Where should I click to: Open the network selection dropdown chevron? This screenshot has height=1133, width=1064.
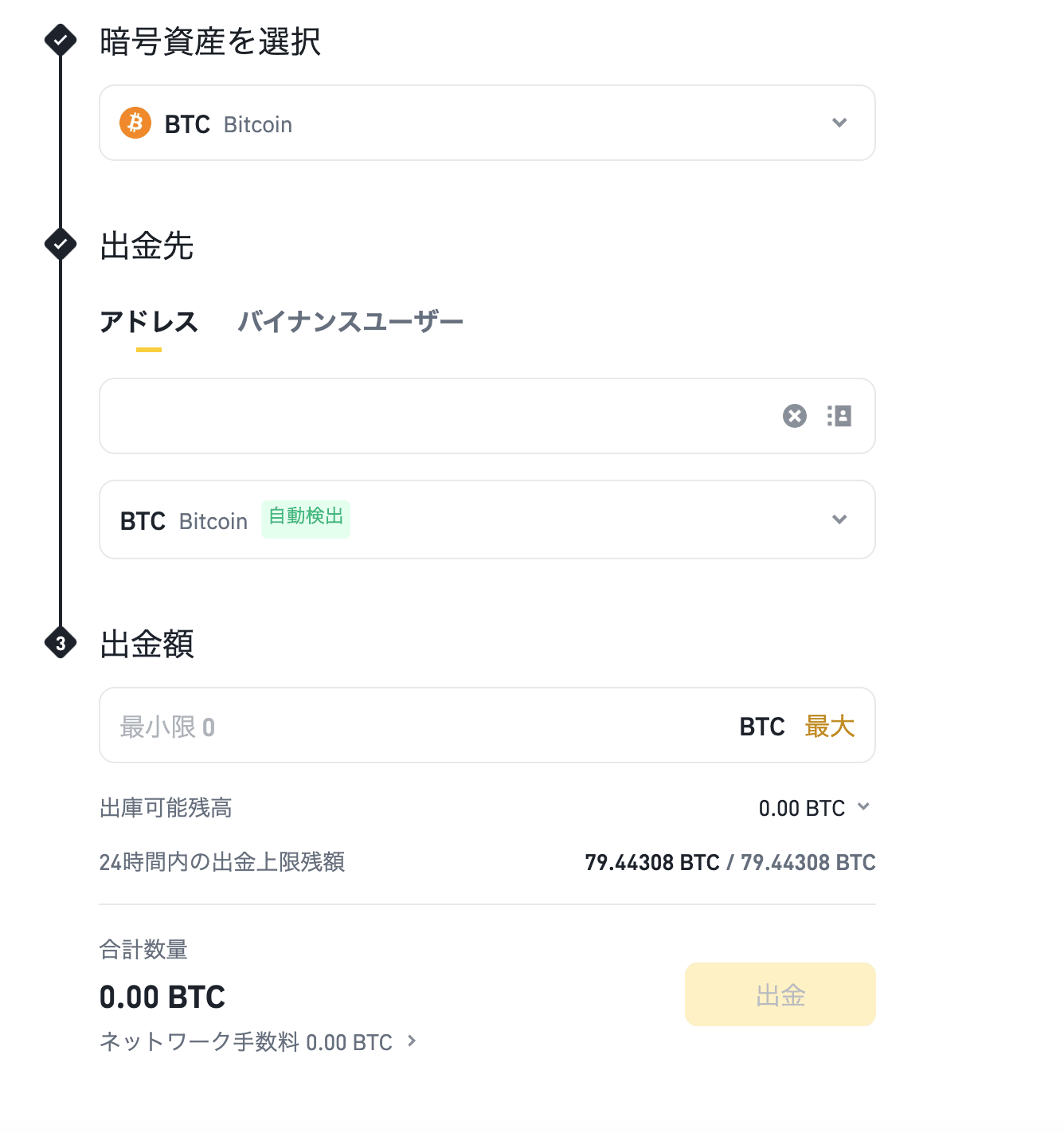pyautogui.click(x=839, y=519)
